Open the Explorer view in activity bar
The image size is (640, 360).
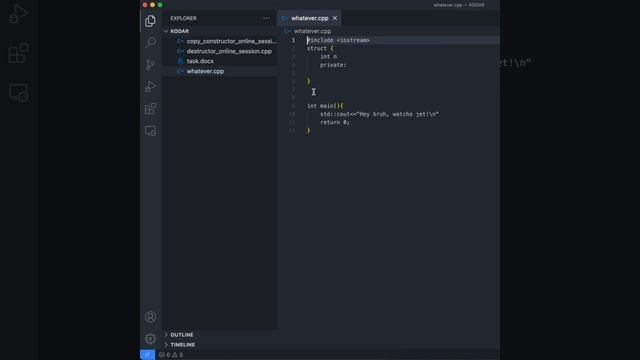pos(150,21)
